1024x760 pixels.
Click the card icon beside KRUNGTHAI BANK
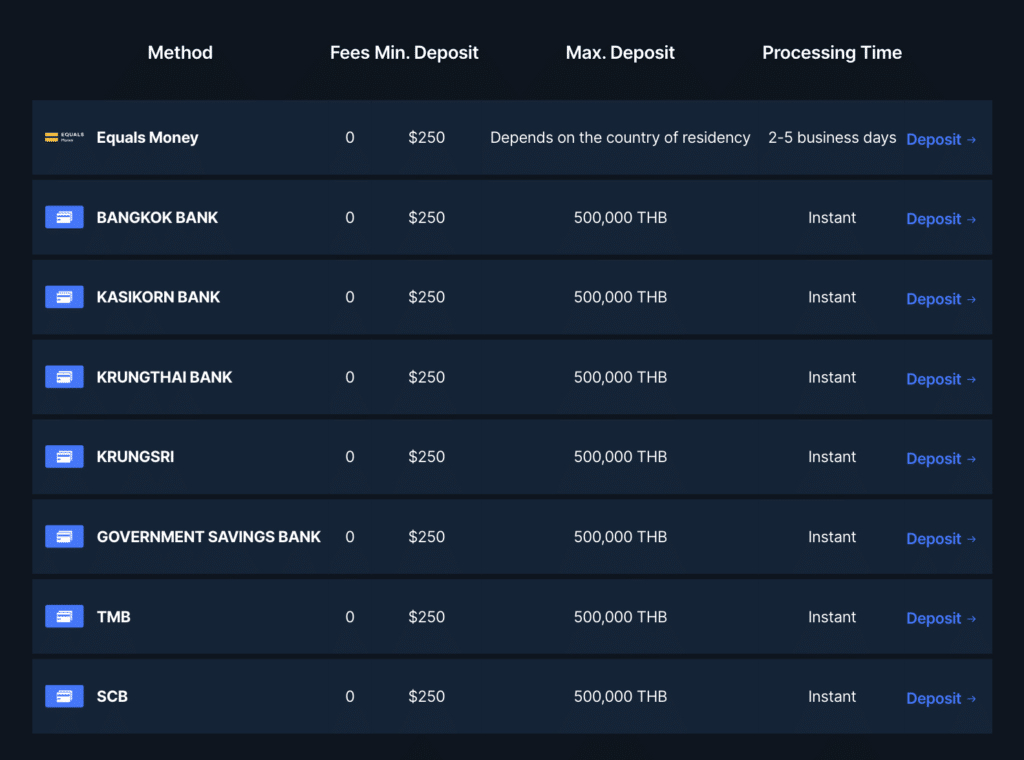tap(64, 377)
